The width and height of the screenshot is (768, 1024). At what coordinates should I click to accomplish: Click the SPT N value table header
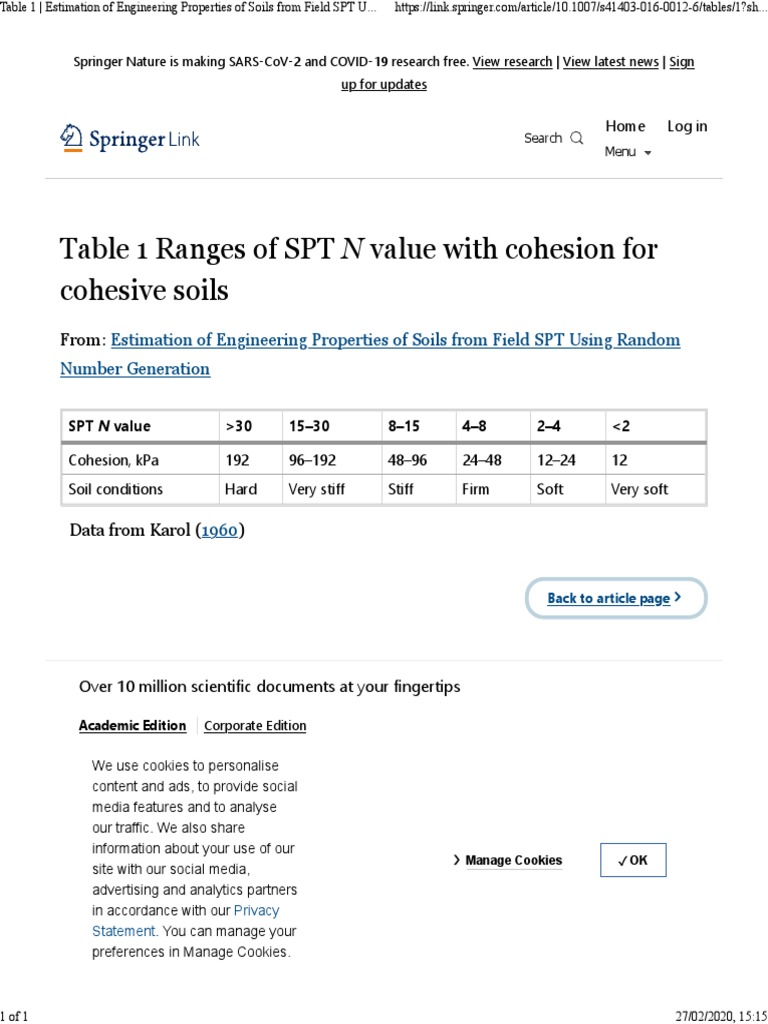109,426
